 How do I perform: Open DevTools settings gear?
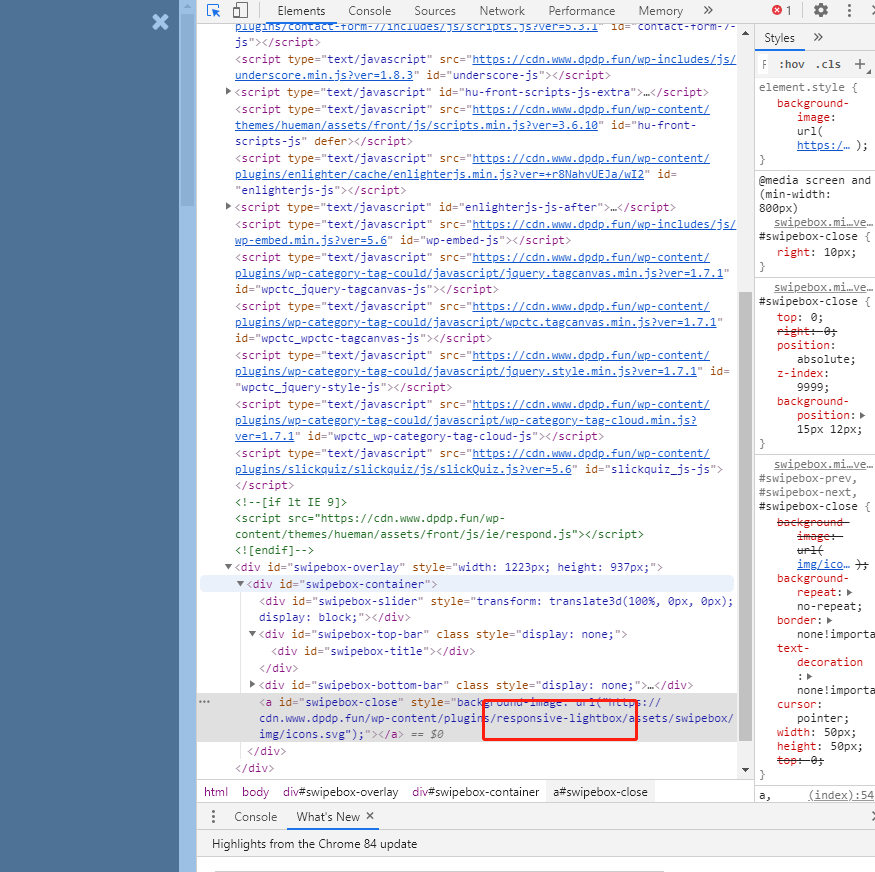click(x=821, y=11)
